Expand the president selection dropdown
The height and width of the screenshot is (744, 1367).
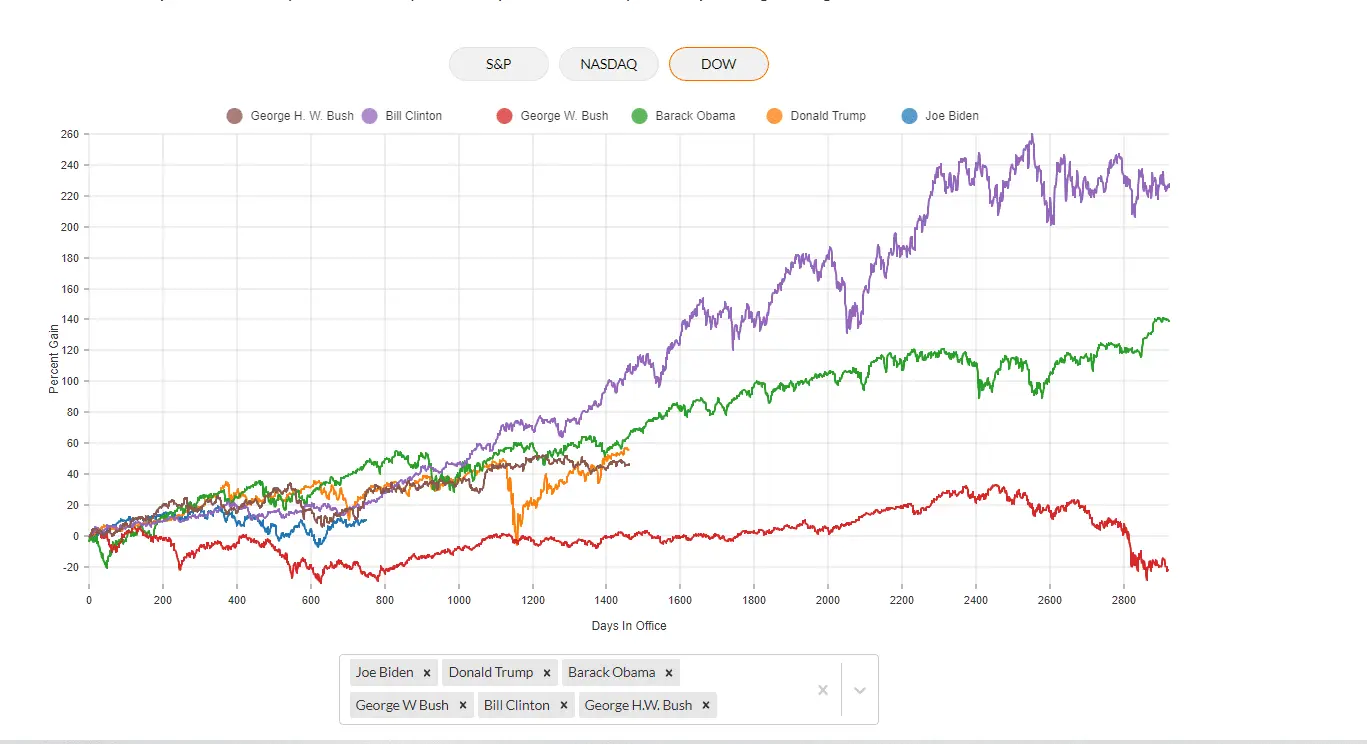(x=859, y=690)
